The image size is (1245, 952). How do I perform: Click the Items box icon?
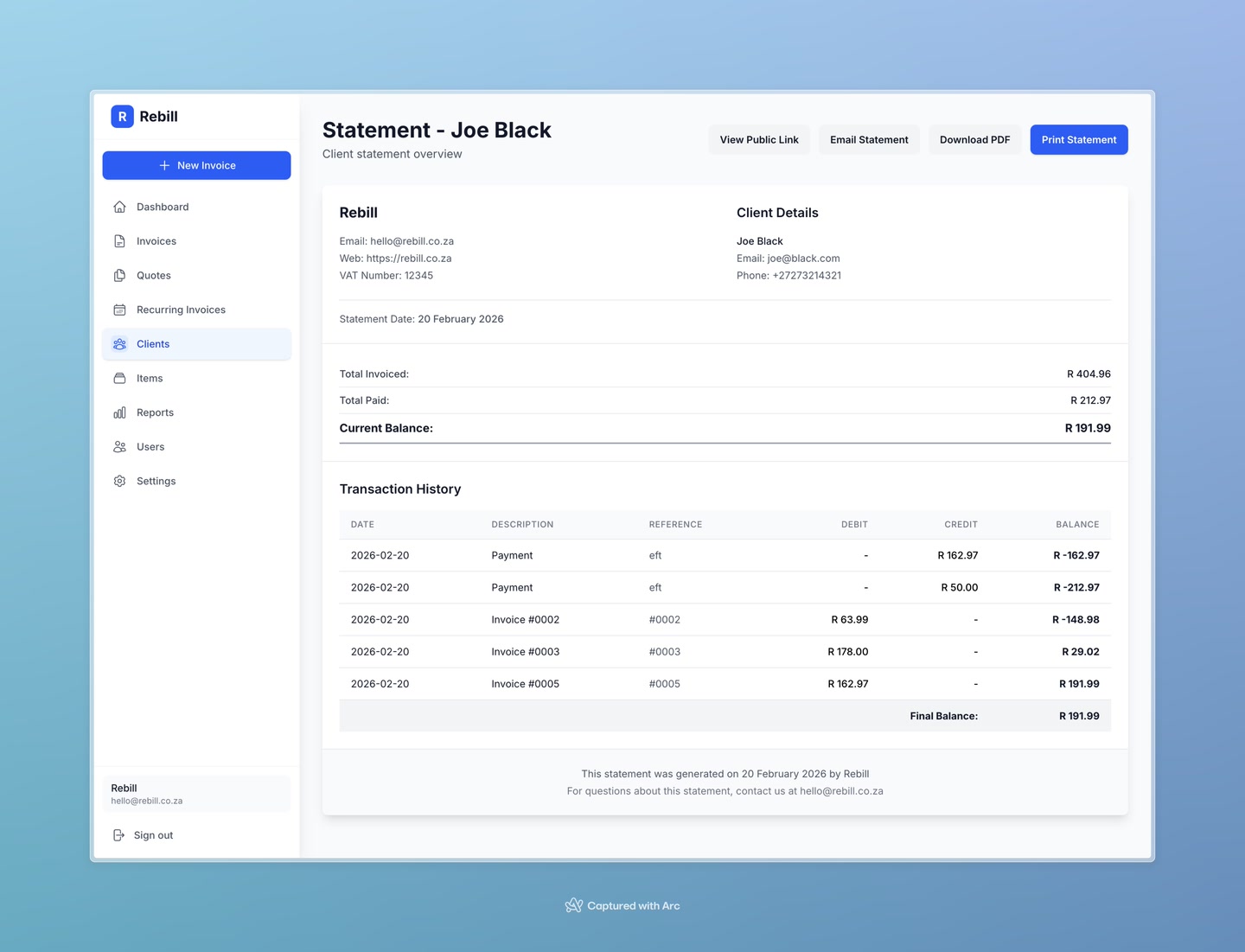pyautogui.click(x=120, y=379)
